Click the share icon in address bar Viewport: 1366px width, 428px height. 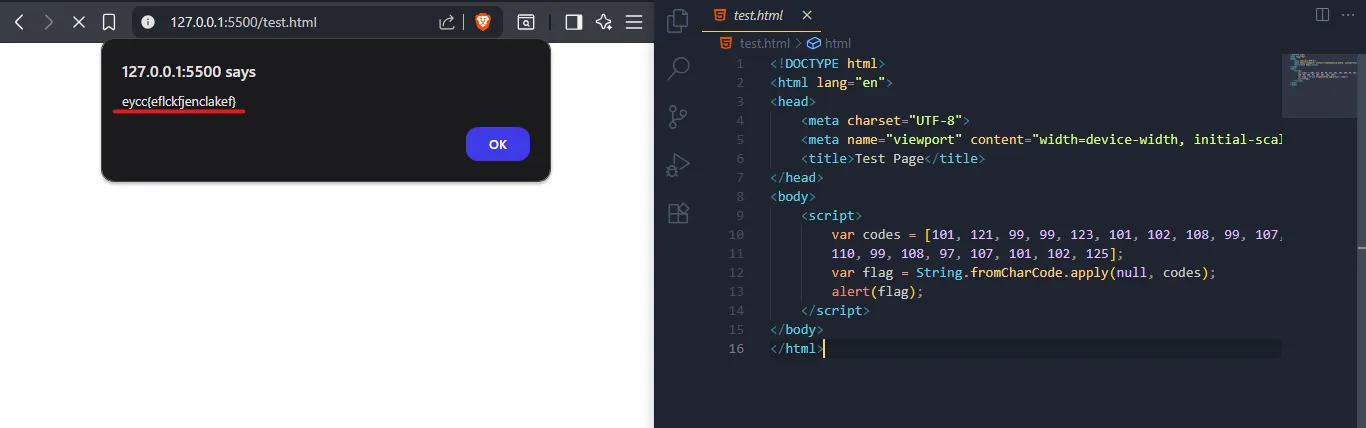point(448,21)
